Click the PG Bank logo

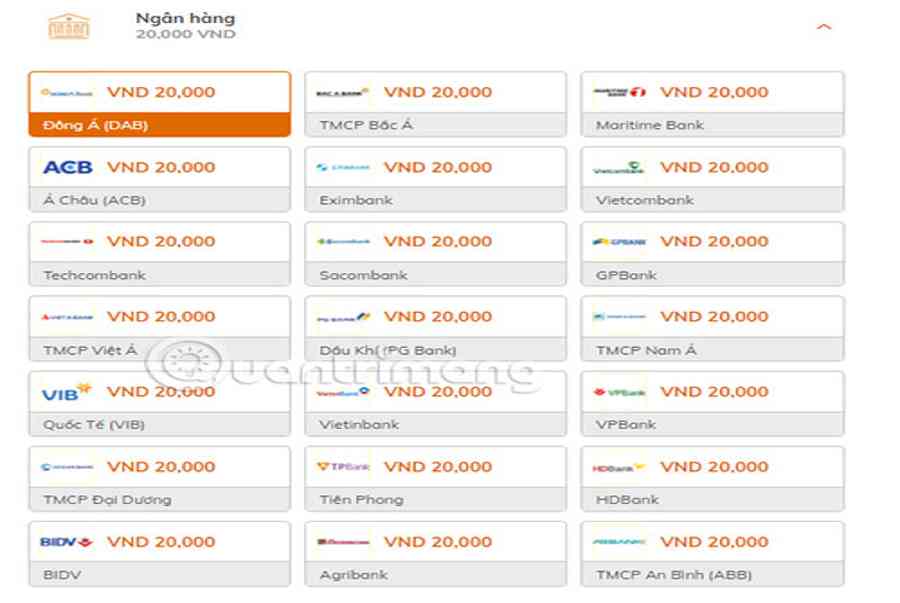344,317
